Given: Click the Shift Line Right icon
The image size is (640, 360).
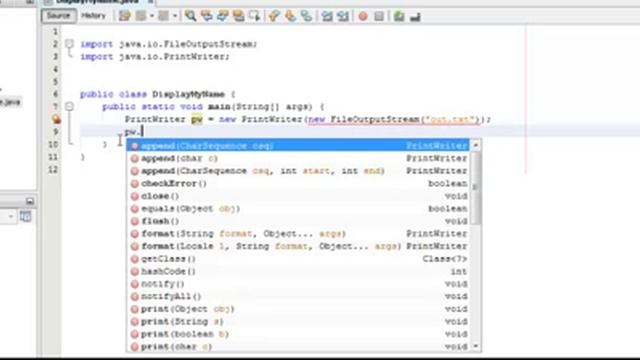Looking at the screenshot, I should 343,16.
